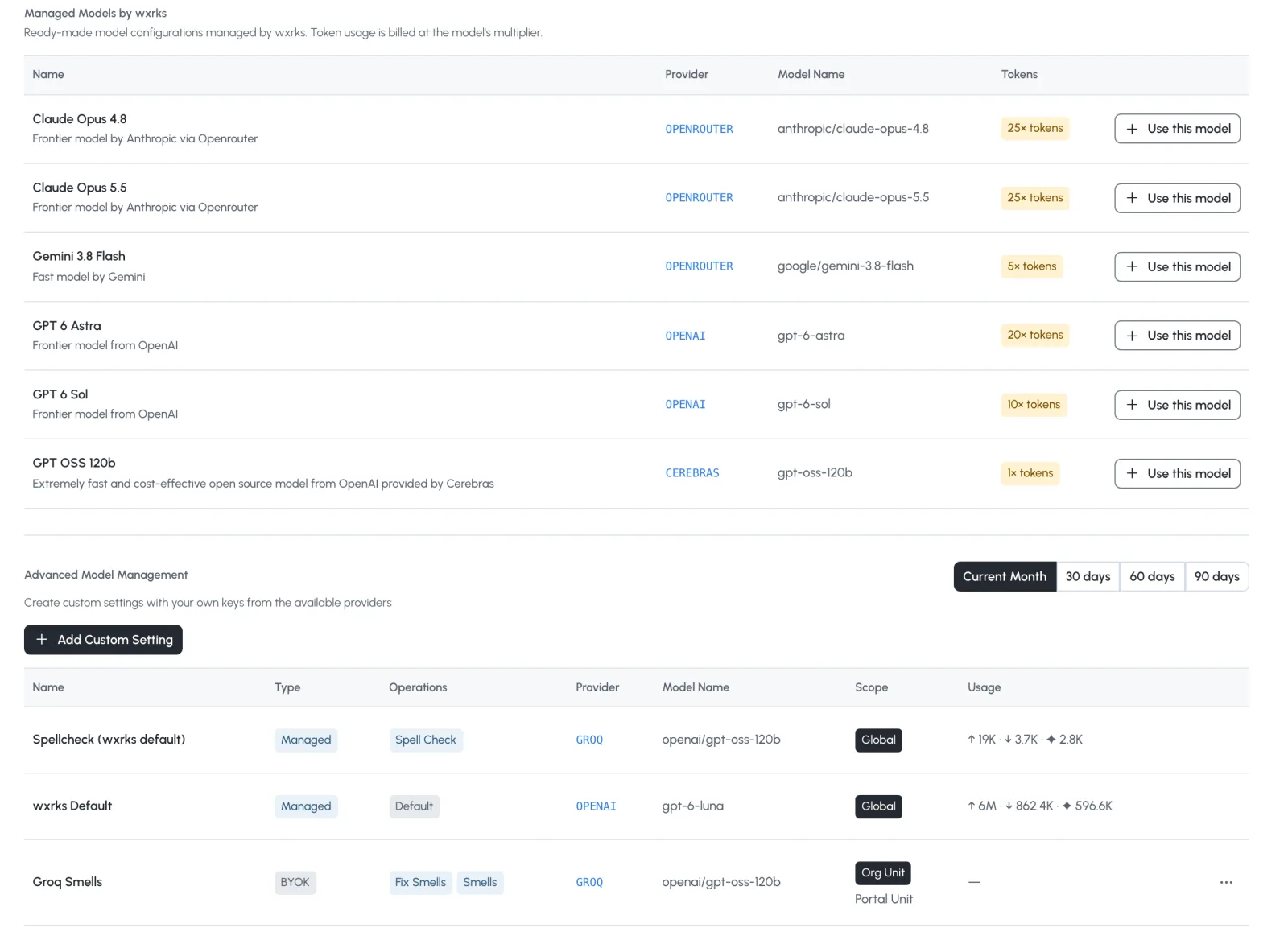Select the Current Month usage range
1288x936 pixels.
pos(1005,576)
